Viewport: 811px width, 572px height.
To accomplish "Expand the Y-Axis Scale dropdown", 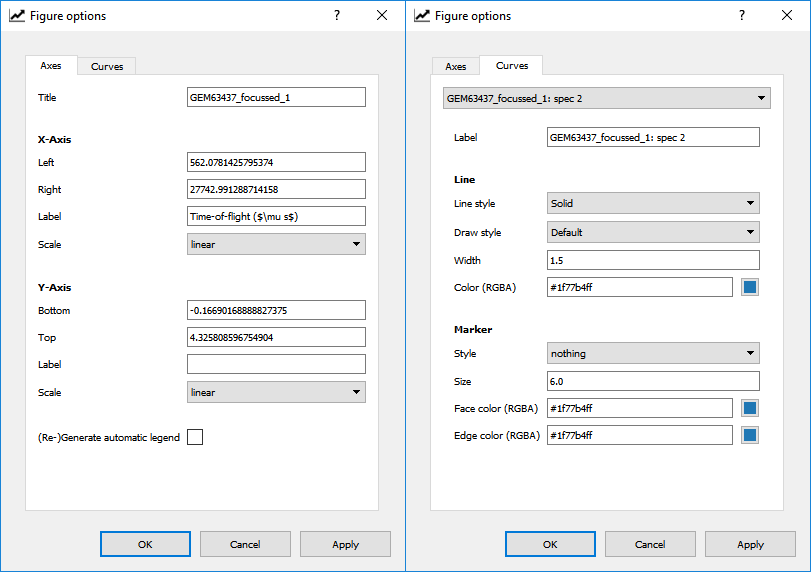I will (276, 392).
